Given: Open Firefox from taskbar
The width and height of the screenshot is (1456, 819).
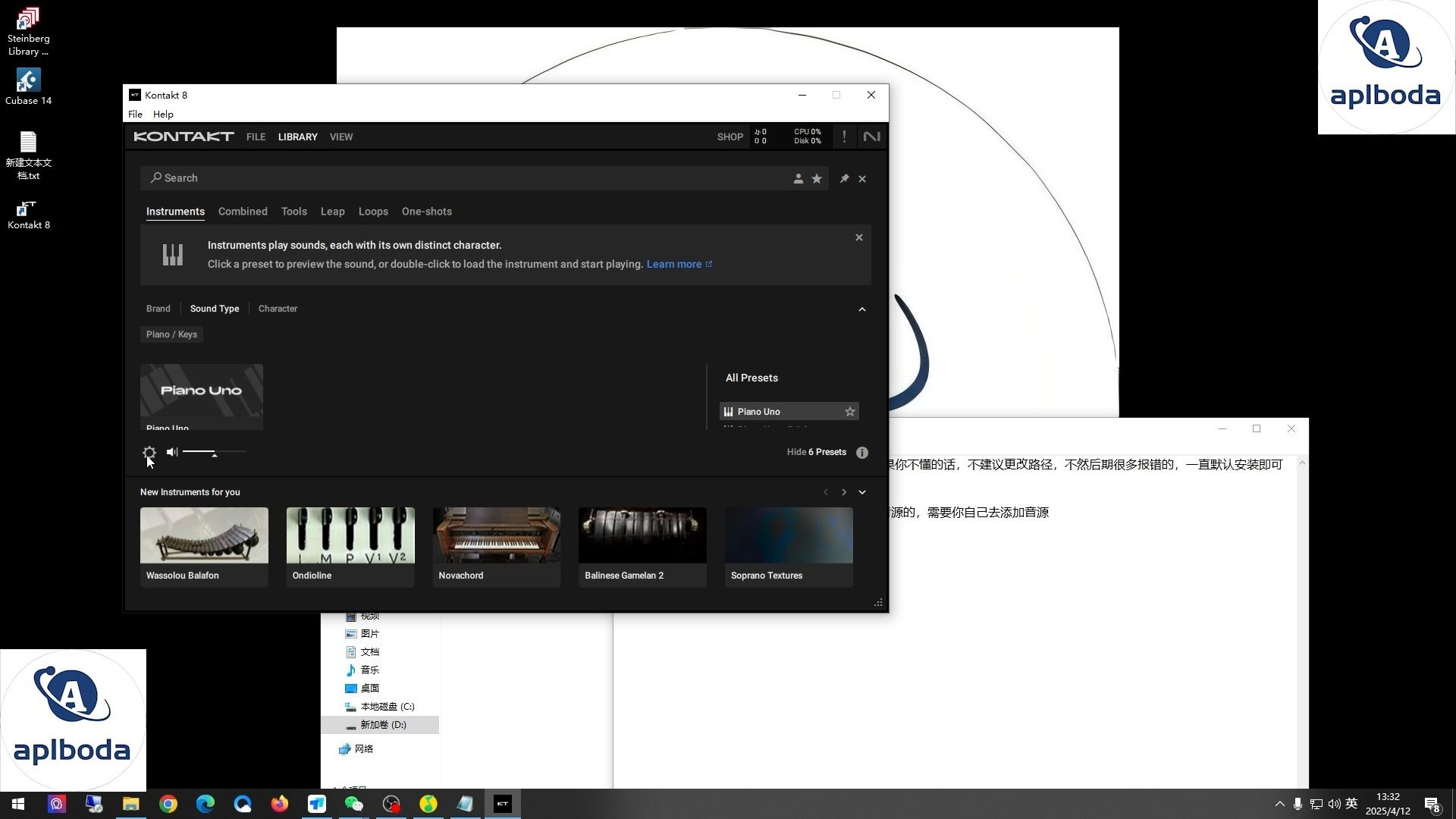Looking at the screenshot, I should coord(280,804).
